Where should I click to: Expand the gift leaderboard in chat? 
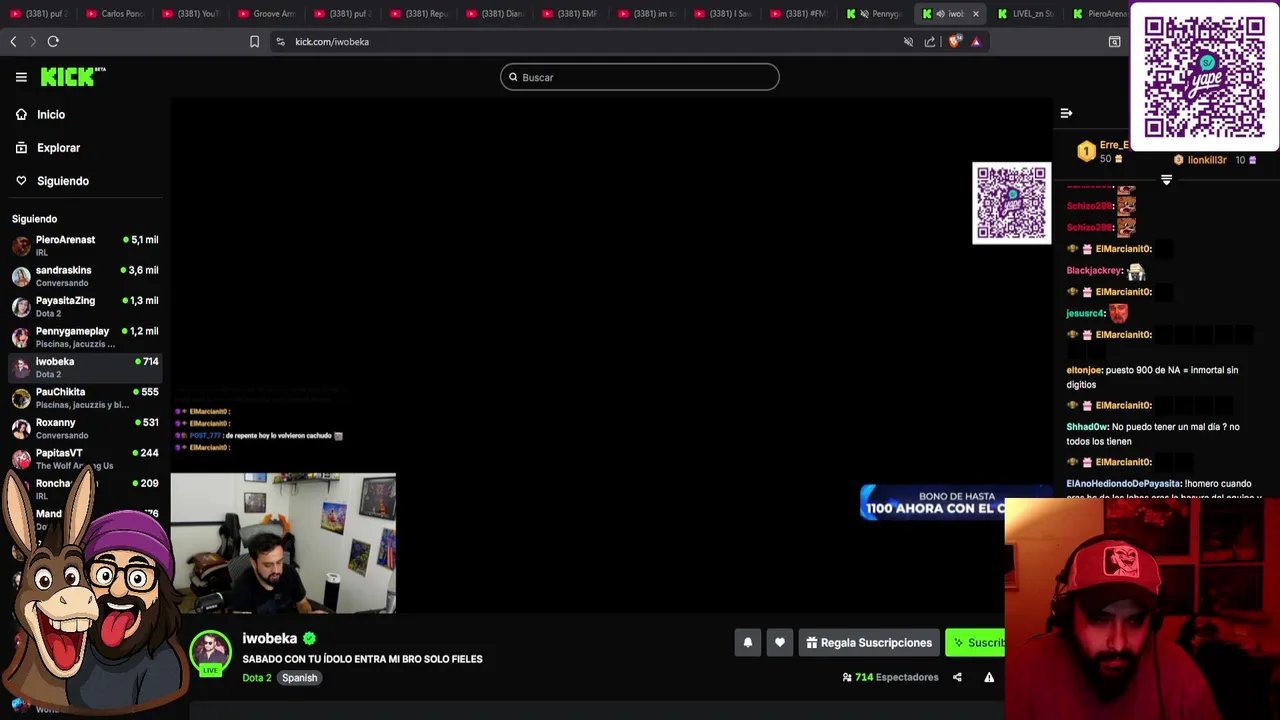coord(1166,180)
